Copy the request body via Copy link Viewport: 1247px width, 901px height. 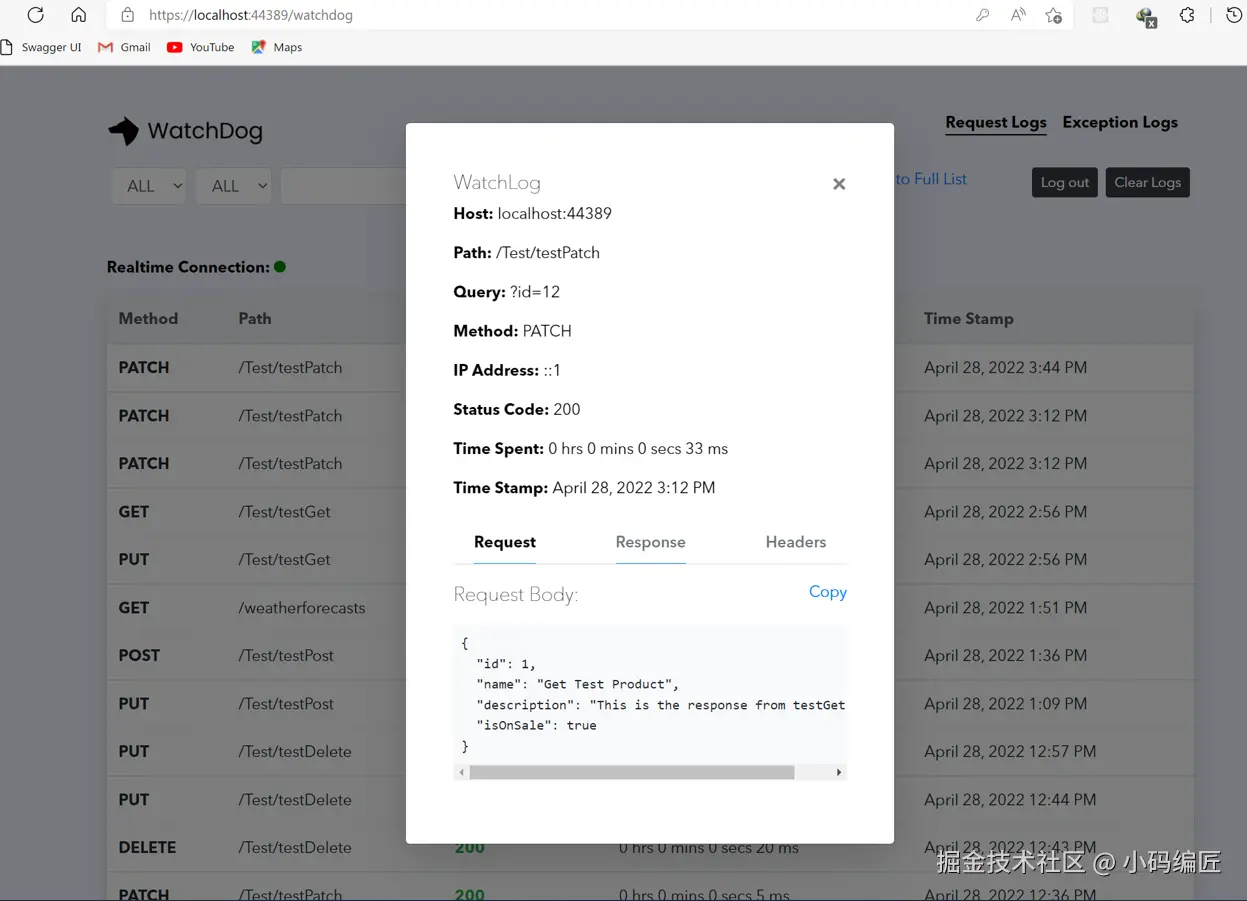pos(828,592)
